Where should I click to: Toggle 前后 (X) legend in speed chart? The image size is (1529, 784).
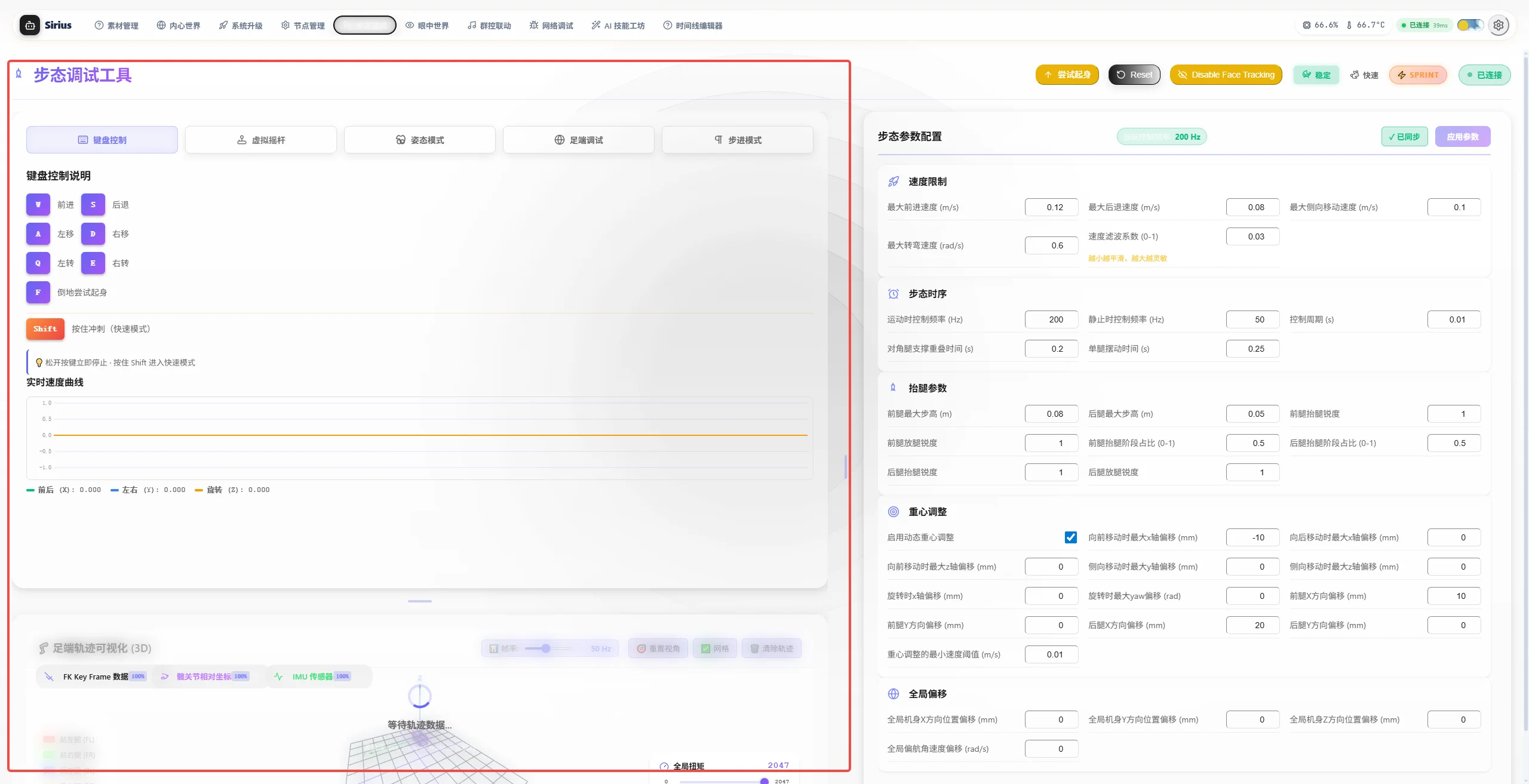point(64,490)
